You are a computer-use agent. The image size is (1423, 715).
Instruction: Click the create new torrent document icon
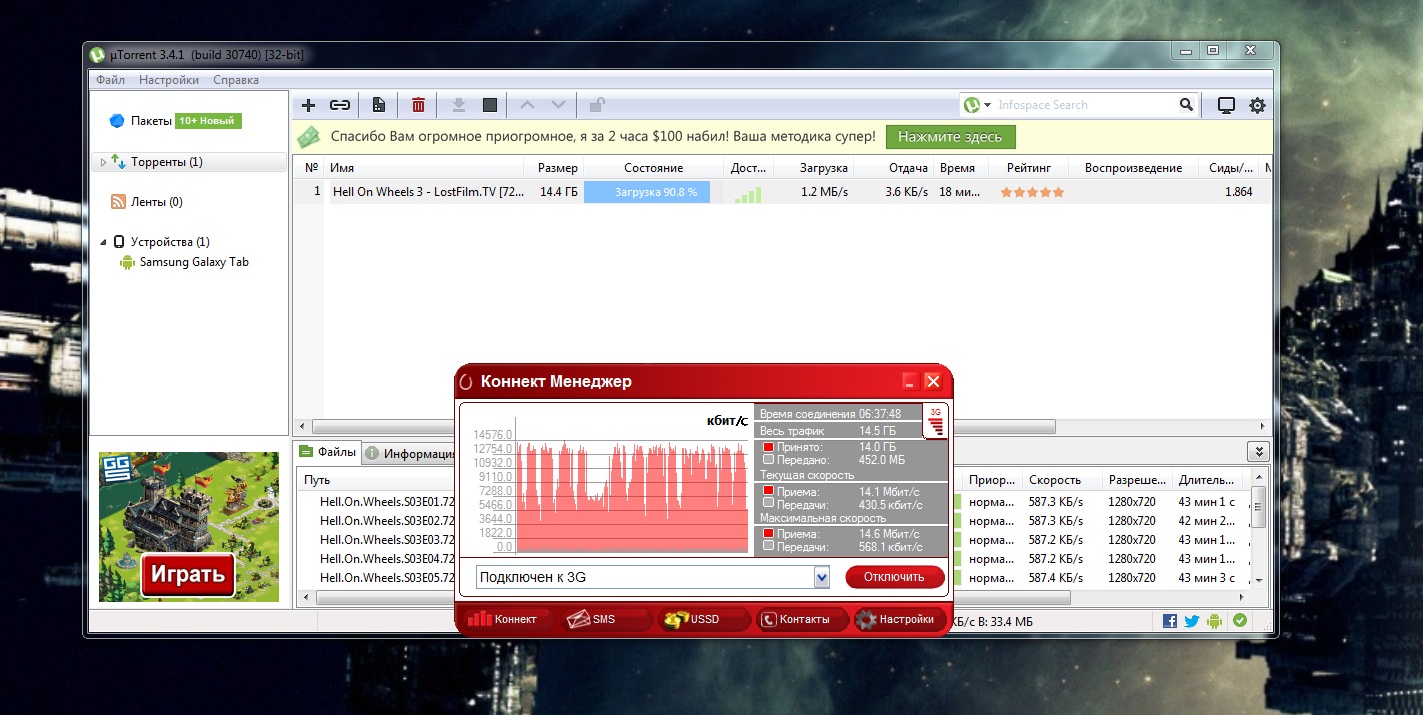pos(379,105)
